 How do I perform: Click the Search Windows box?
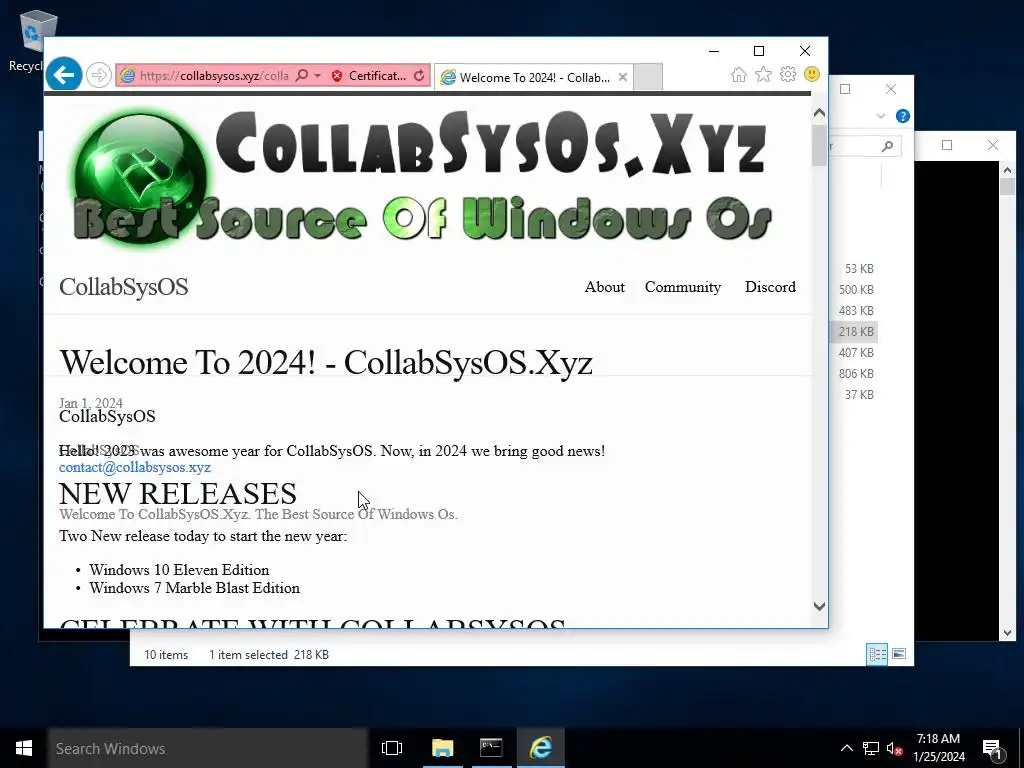208,748
